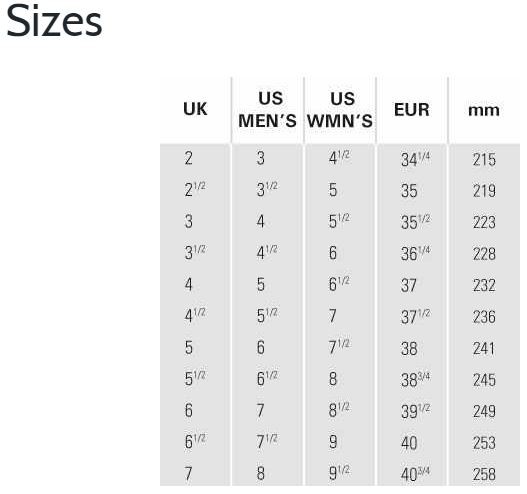Select the US MEN'S column header
This screenshot has height=494, width=527.
[x=268, y=110]
